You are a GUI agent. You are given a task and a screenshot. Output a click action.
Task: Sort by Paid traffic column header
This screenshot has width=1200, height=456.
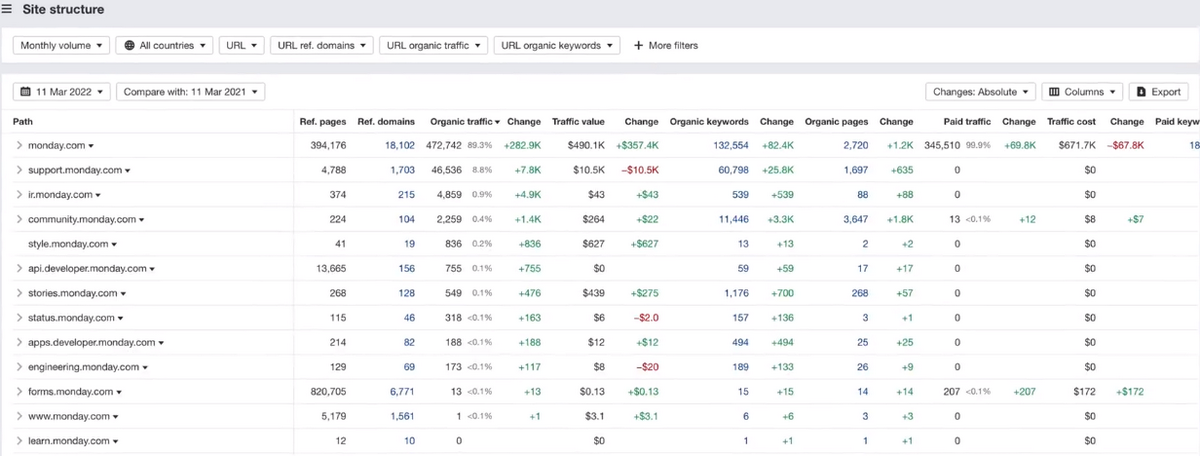[966, 122]
